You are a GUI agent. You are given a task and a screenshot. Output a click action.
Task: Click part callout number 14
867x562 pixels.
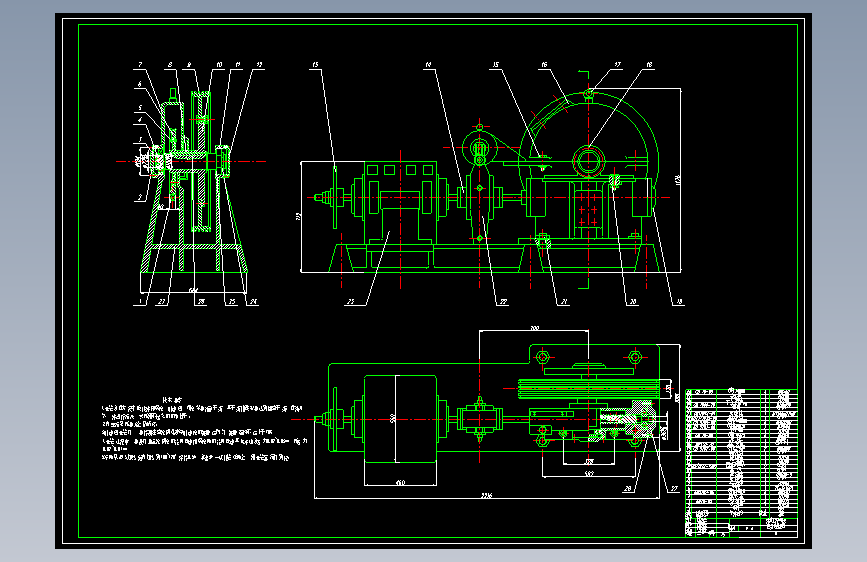tap(428, 65)
